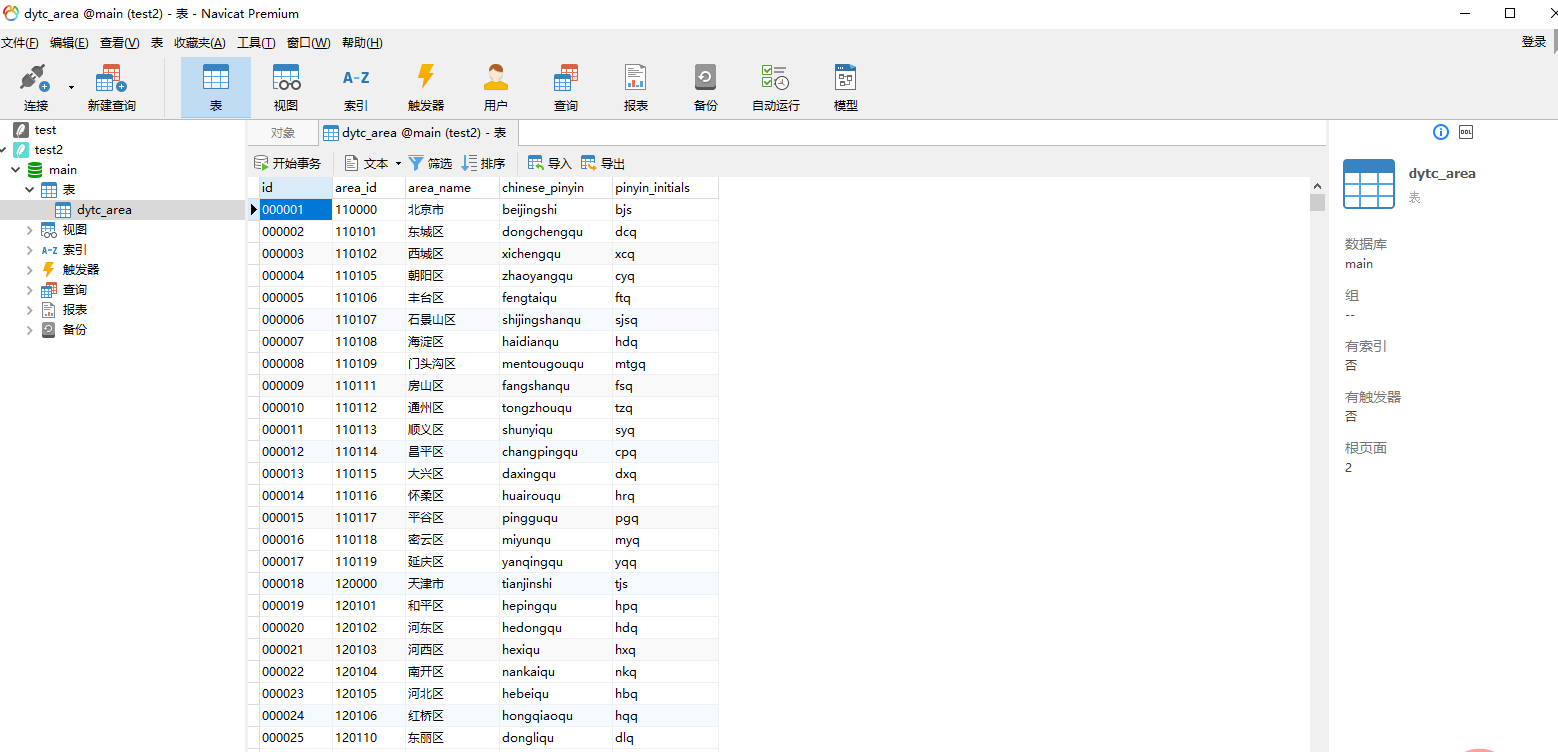Open the Connection (连接) toolbar icon
Image resolution: width=1558 pixels, height=752 pixels.
tap(36, 88)
